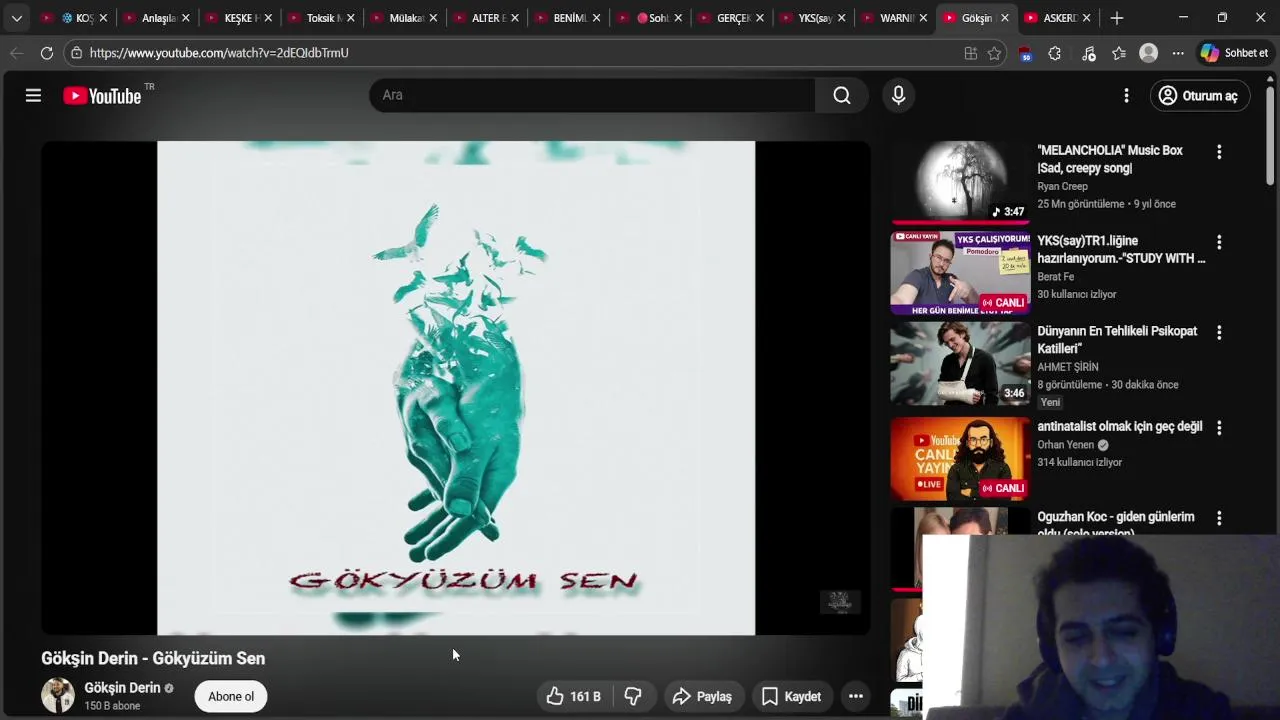
Task: Switch to the ALTER browser tab
Action: point(484,18)
